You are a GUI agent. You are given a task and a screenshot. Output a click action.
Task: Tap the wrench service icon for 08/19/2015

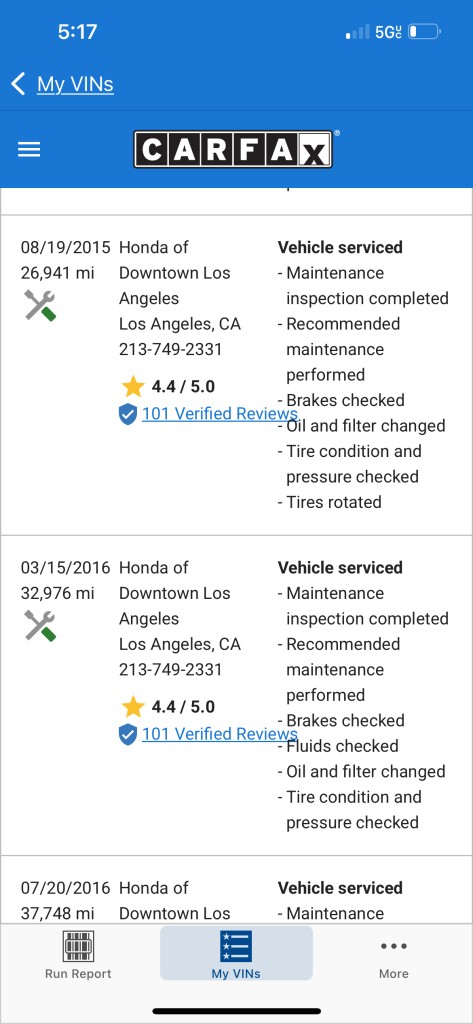(40, 305)
